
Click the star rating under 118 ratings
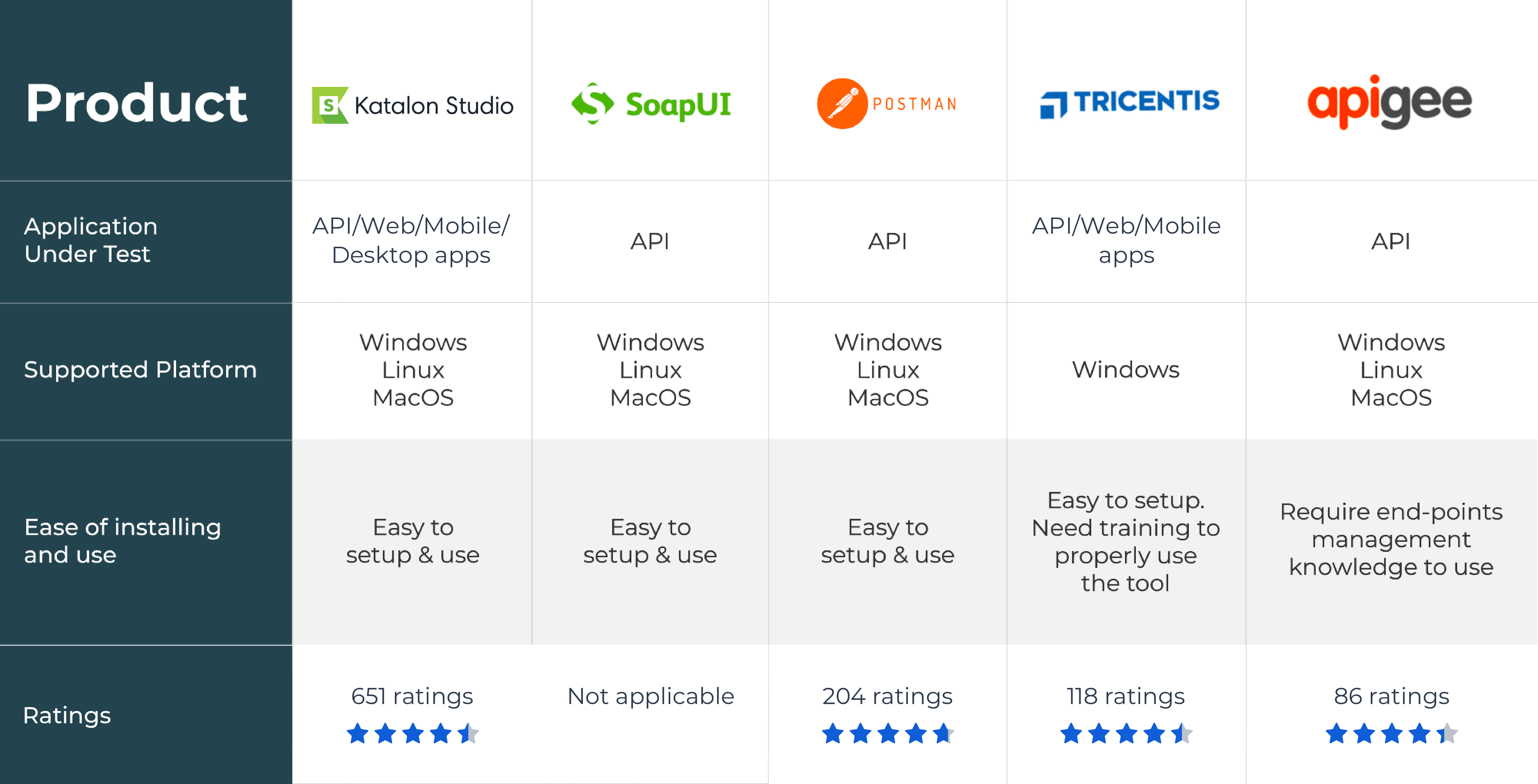(x=1125, y=733)
